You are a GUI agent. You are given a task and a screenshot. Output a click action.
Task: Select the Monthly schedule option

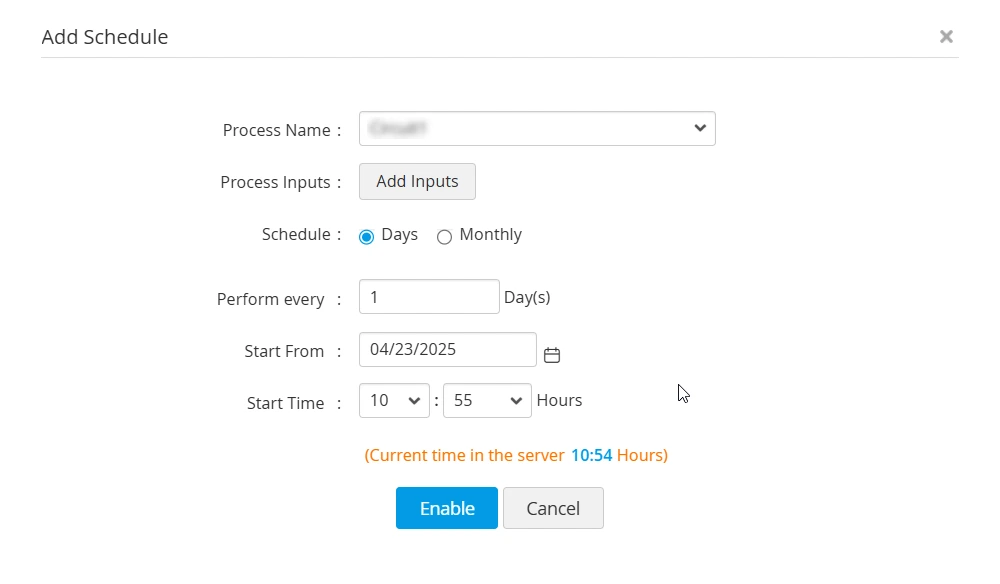[x=445, y=237]
